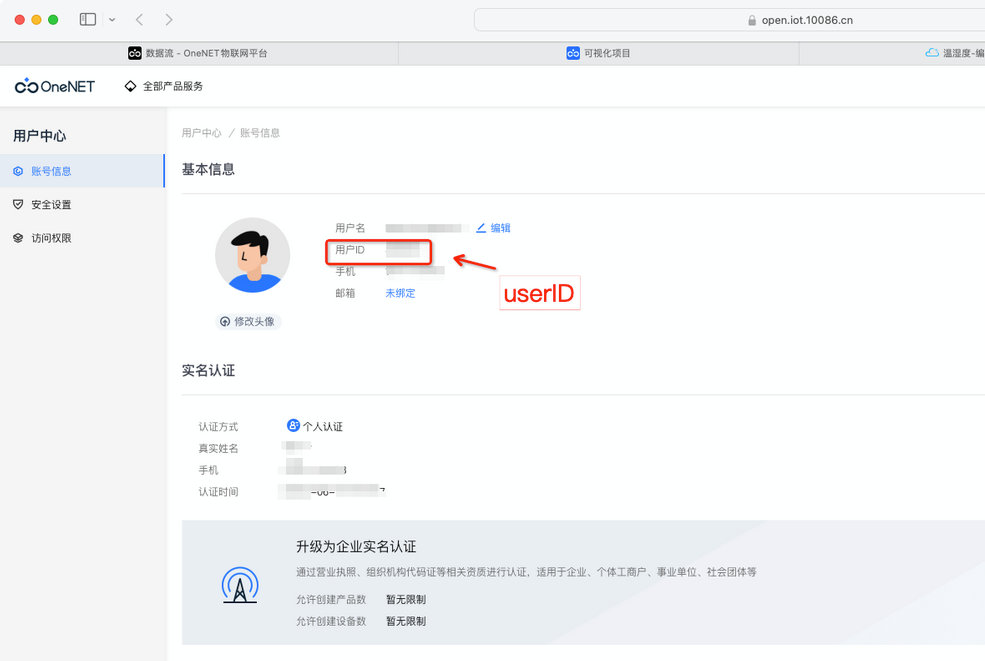Click the 个人认证 badge icon
Image resolution: width=985 pixels, height=661 pixels.
click(x=293, y=426)
